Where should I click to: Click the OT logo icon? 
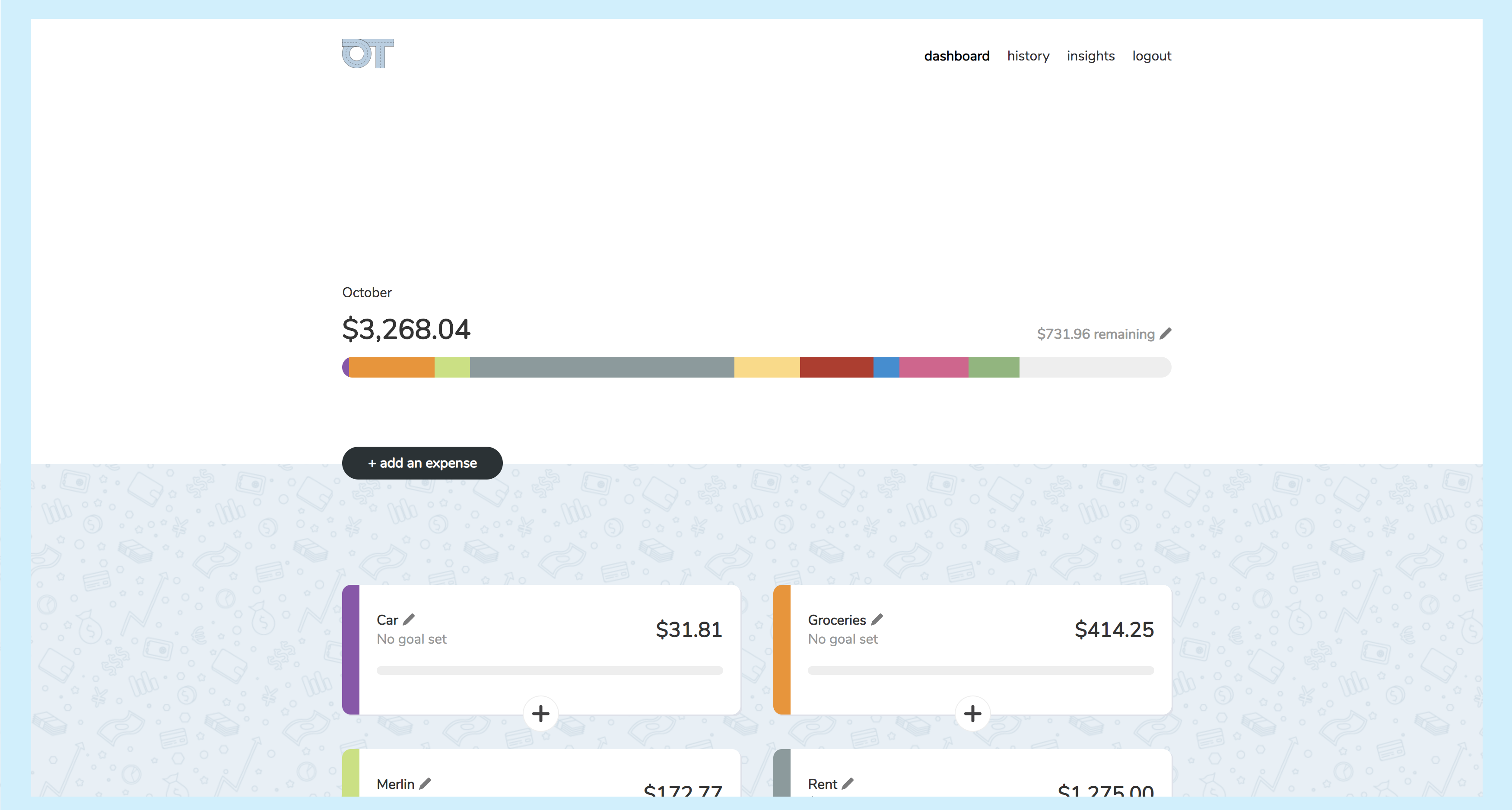(368, 54)
